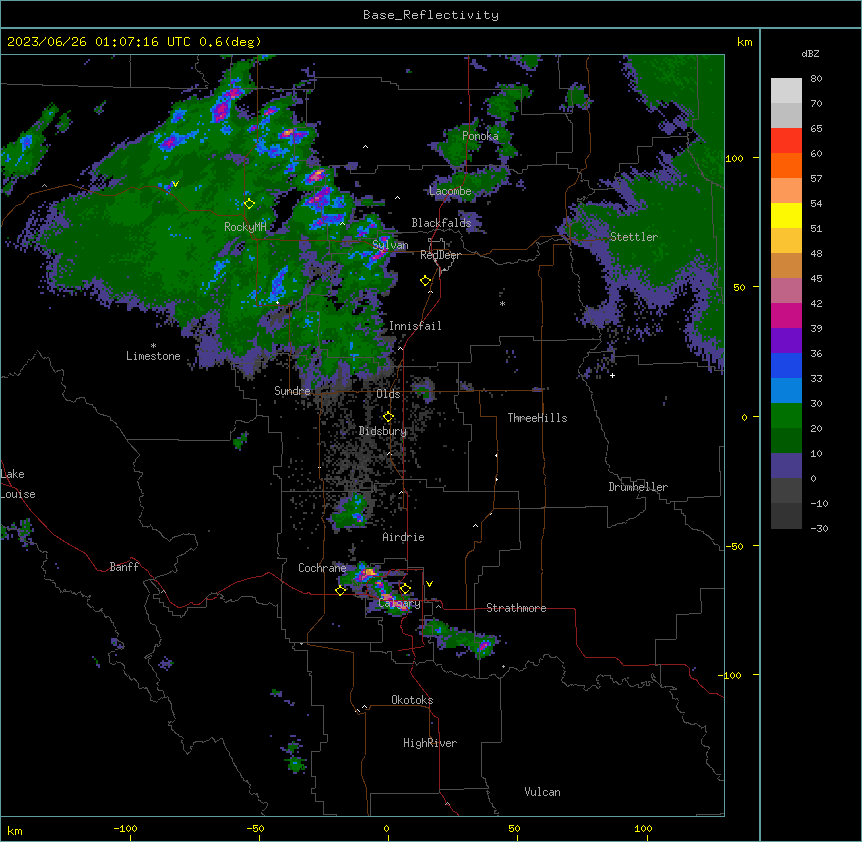The image size is (862, 842).
Task: Select the blue 33-36 dBZ legend swatch
Action: pos(786,365)
